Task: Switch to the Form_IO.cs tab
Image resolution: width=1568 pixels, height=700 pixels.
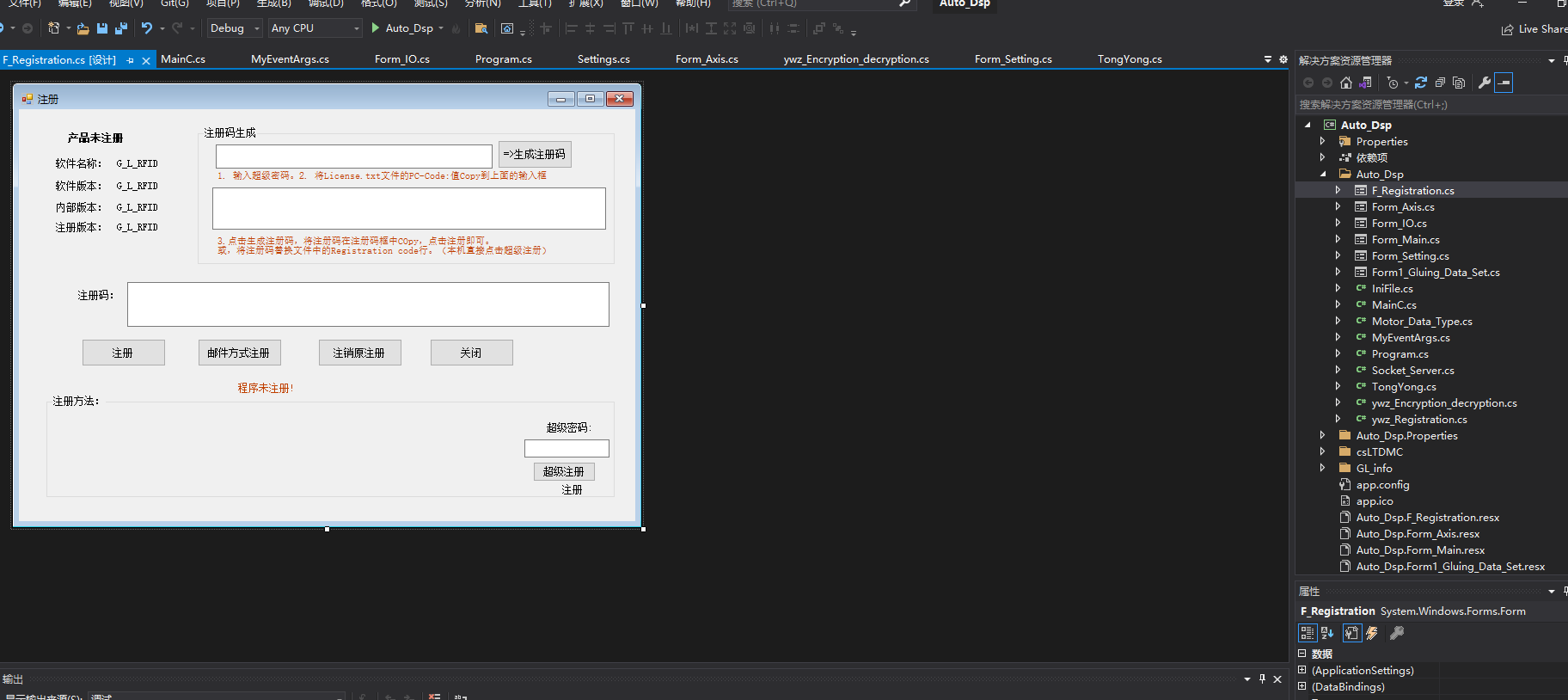Action: 401,59
